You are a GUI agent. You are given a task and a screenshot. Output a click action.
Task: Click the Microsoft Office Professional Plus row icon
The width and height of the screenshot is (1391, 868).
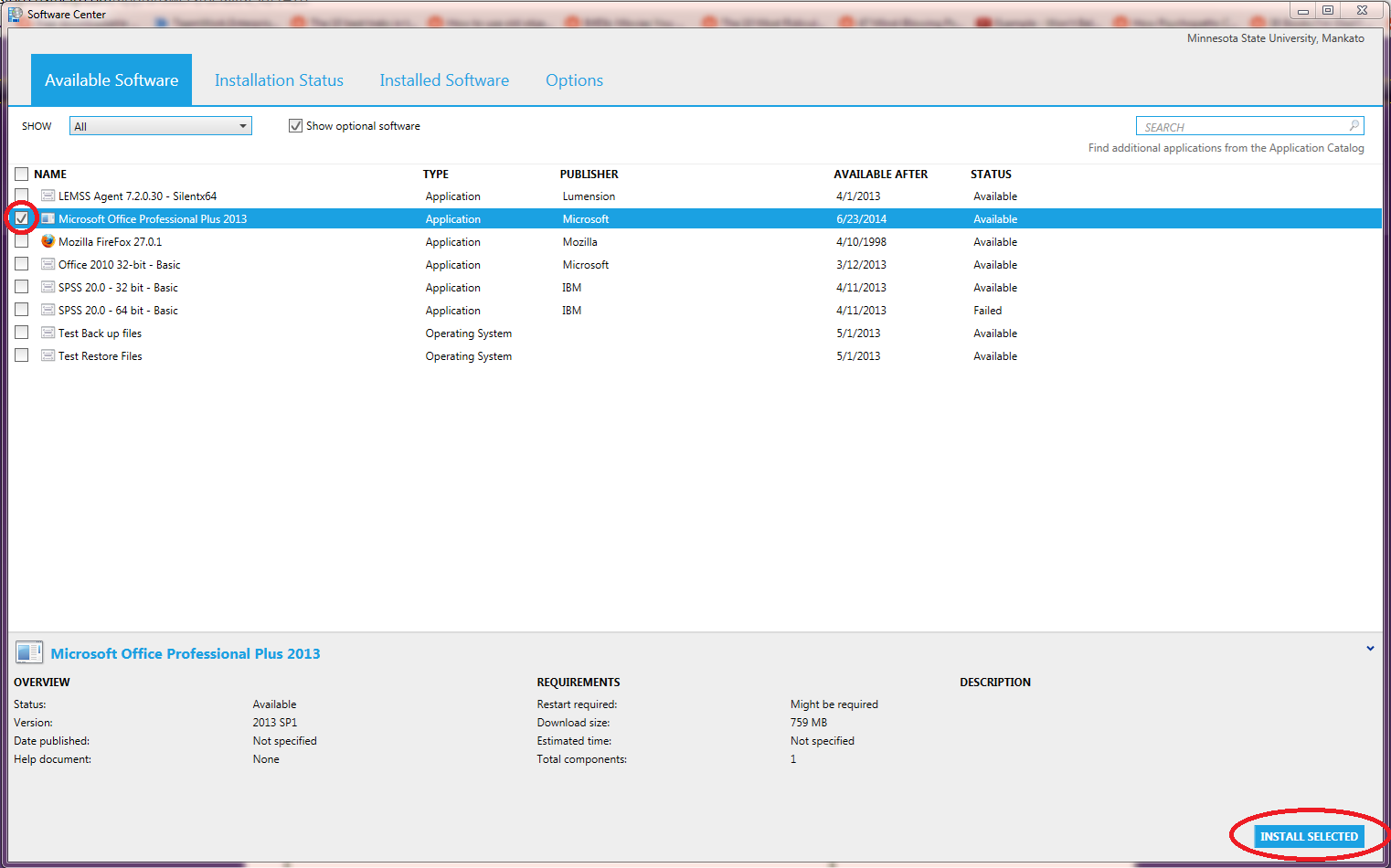(x=48, y=218)
